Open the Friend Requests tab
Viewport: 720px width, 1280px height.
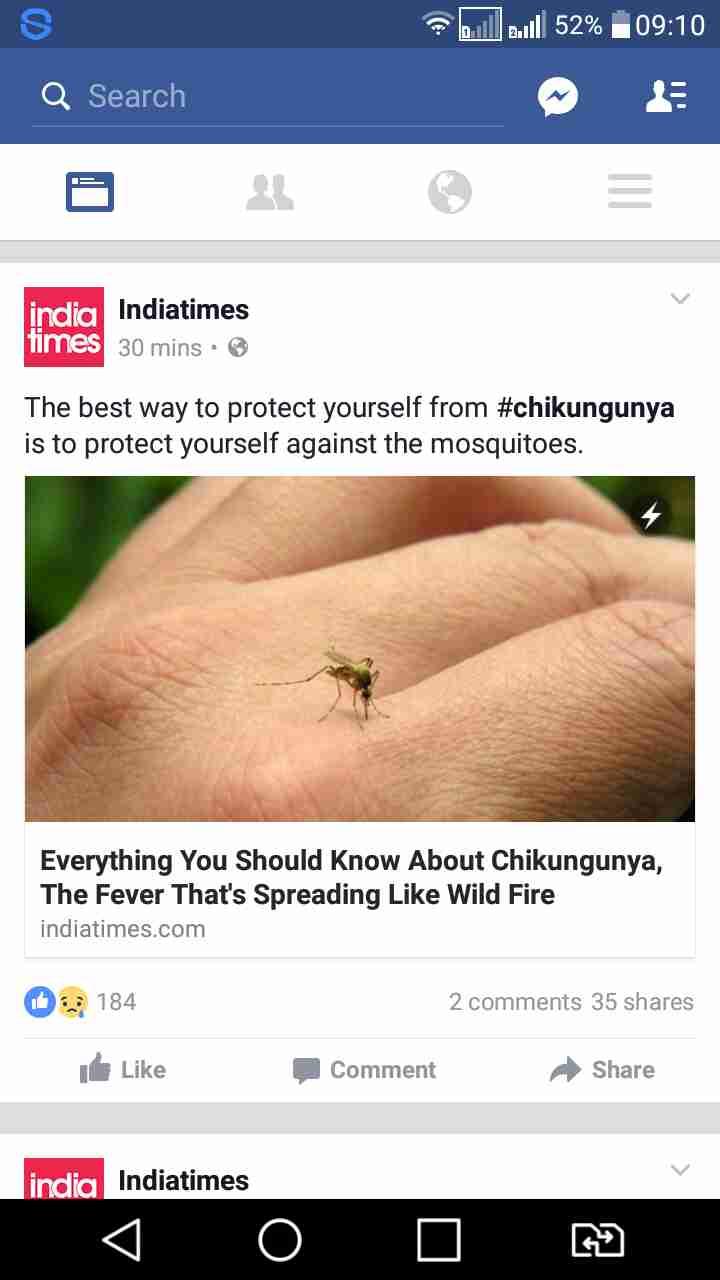270,191
